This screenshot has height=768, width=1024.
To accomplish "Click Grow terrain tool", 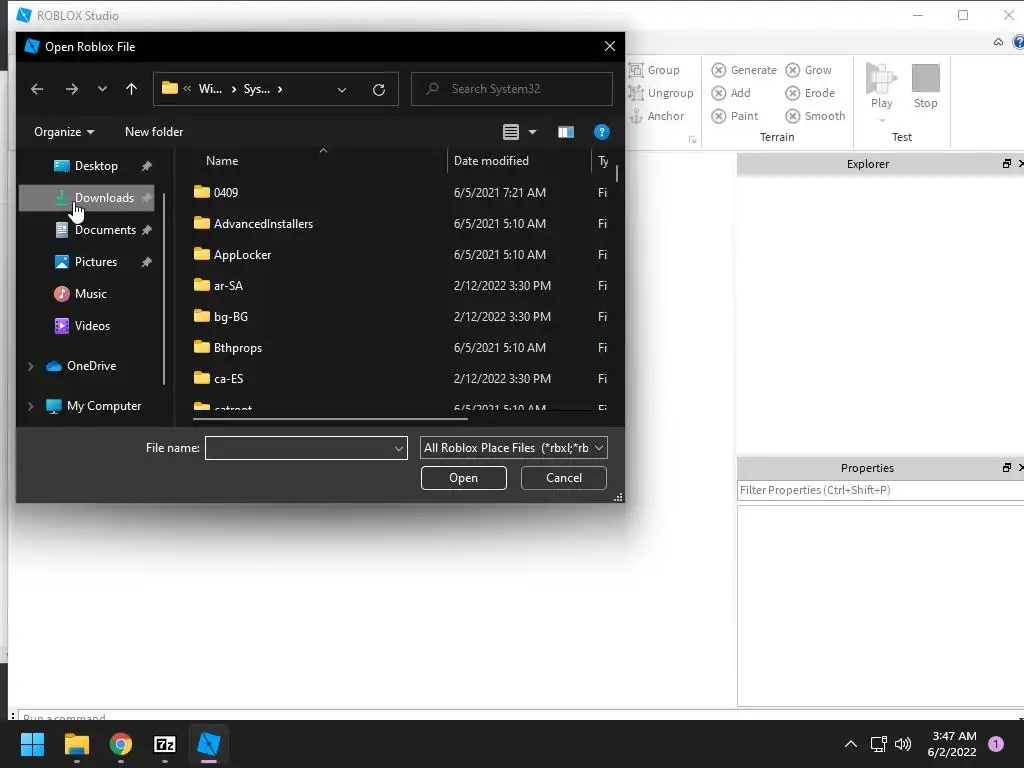I will click(808, 70).
